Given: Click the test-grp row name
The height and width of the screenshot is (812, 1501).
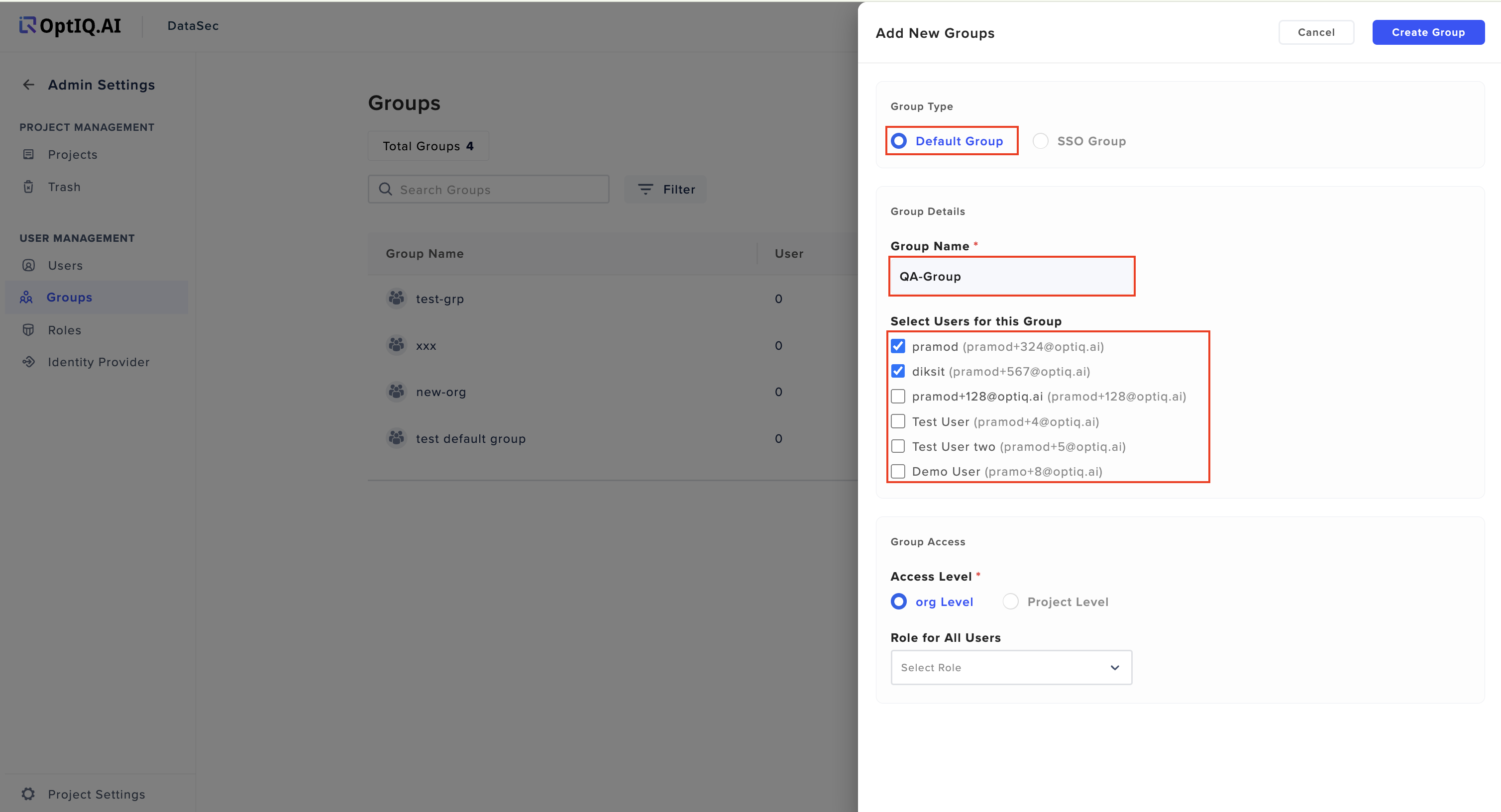Looking at the screenshot, I should 440,299.
